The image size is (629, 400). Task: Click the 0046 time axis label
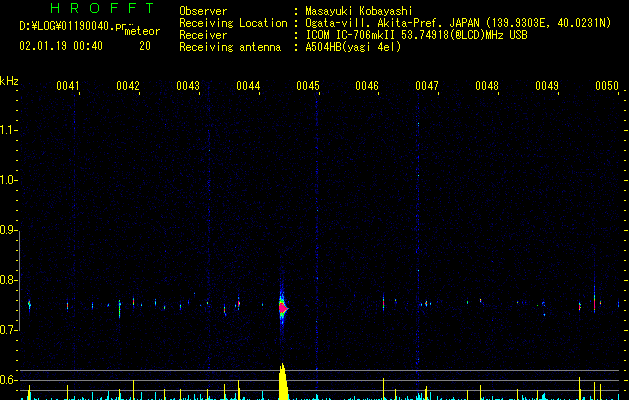tap(367, 86)
